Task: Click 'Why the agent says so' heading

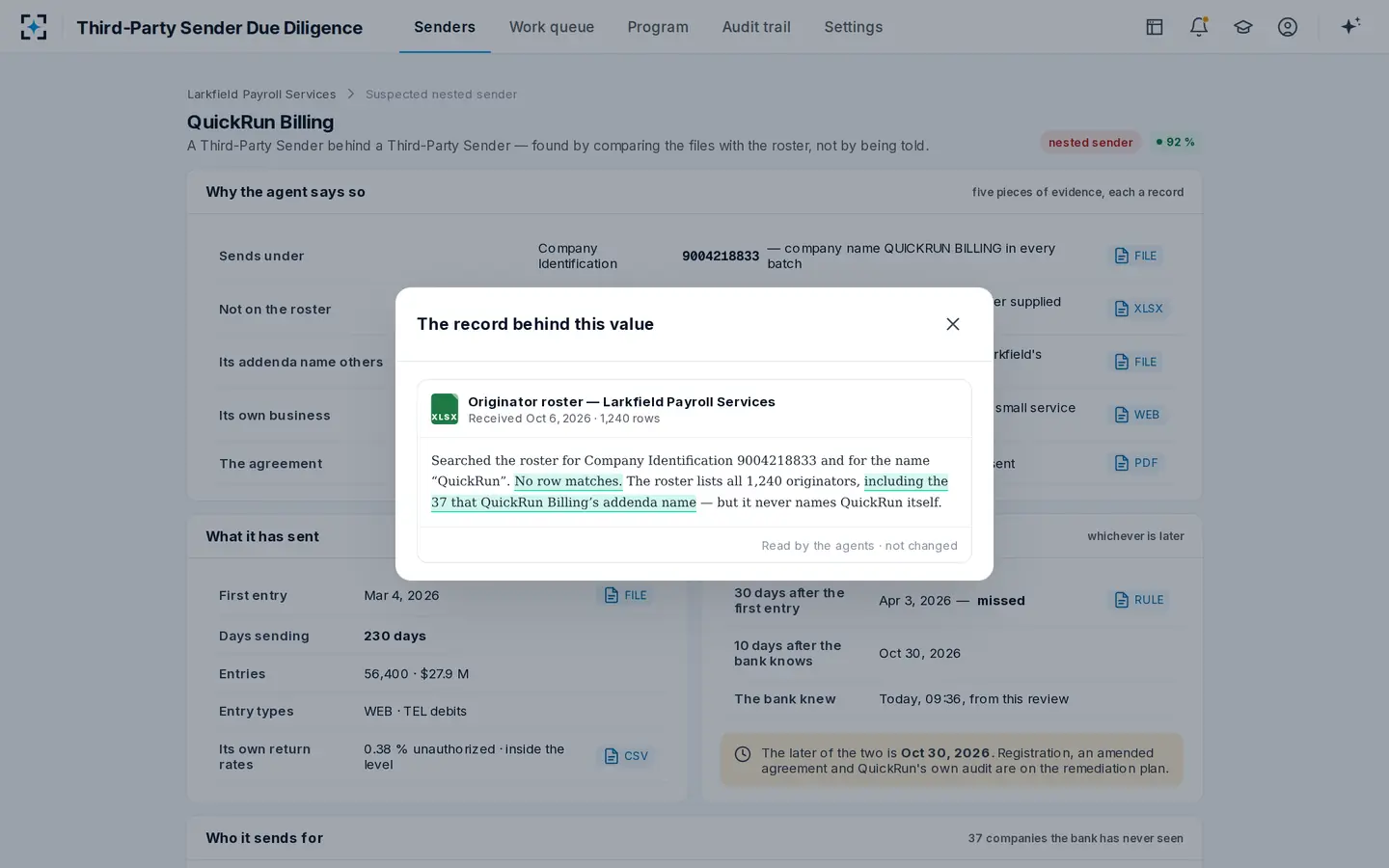Action: tap(286, 192)
